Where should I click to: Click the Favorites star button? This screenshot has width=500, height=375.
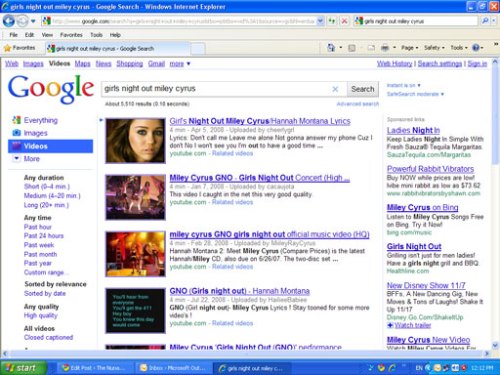coord(19,48)
